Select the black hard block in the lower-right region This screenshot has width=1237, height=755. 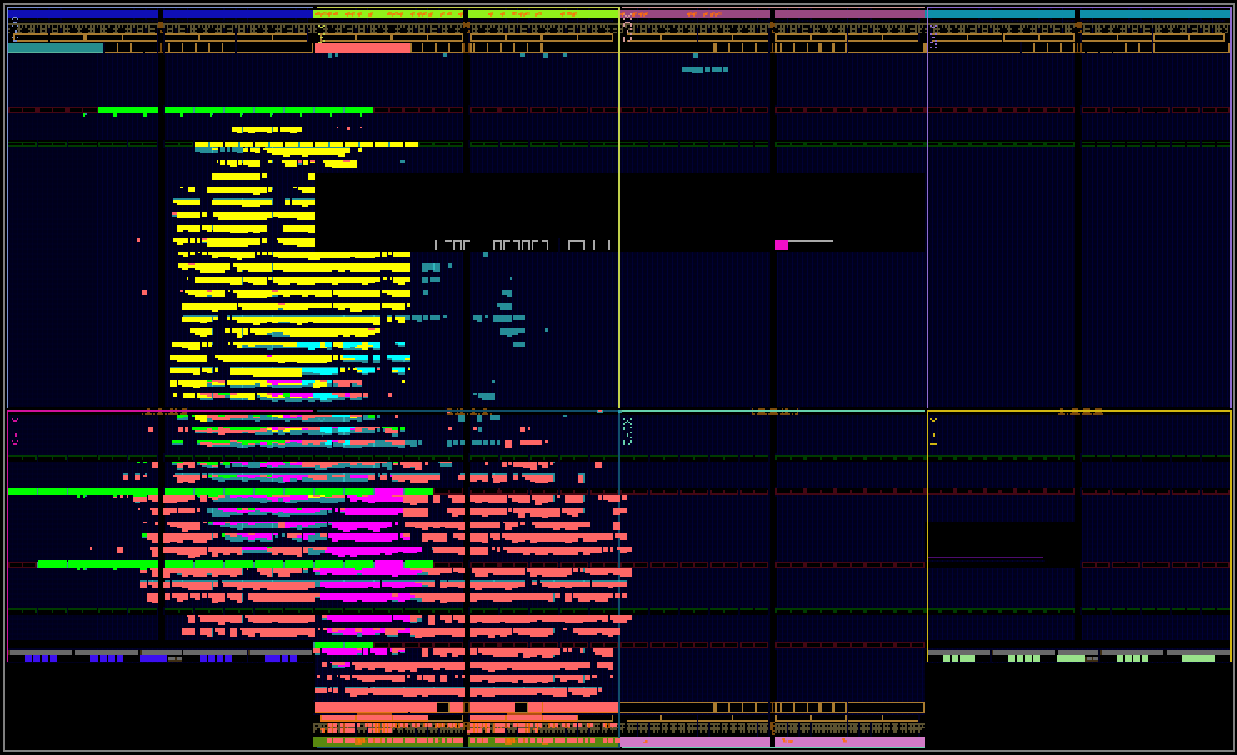[1003, 545]
